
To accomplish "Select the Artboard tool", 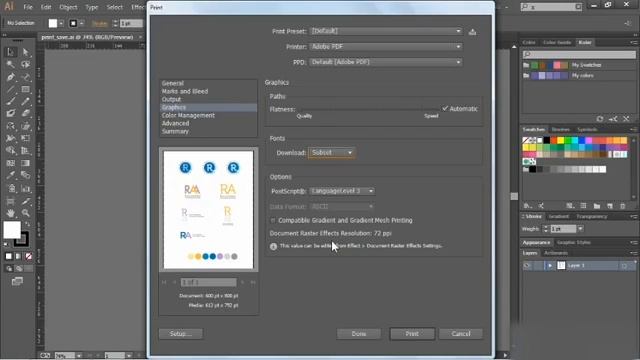I will (11, 201).
